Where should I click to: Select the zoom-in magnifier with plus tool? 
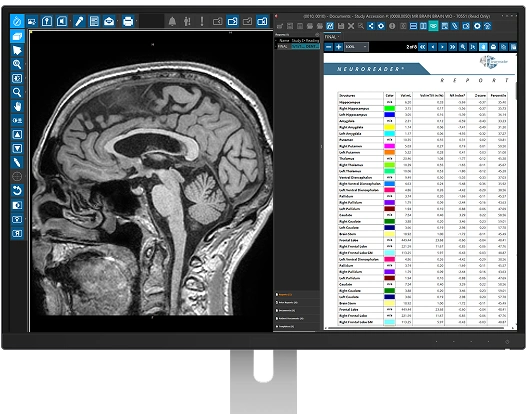tap(17, 64)
